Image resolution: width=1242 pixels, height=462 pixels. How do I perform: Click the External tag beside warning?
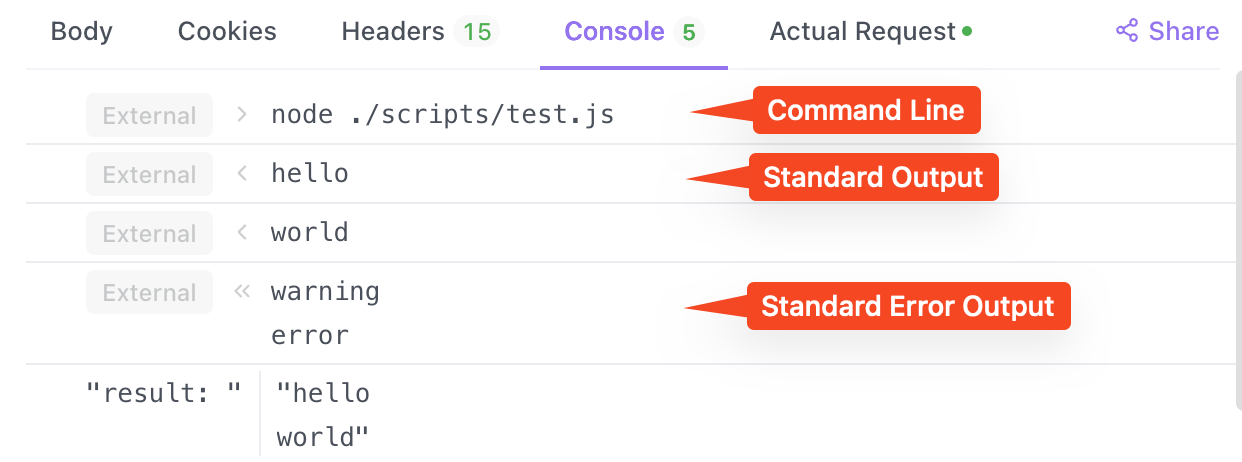pos(149,292)
